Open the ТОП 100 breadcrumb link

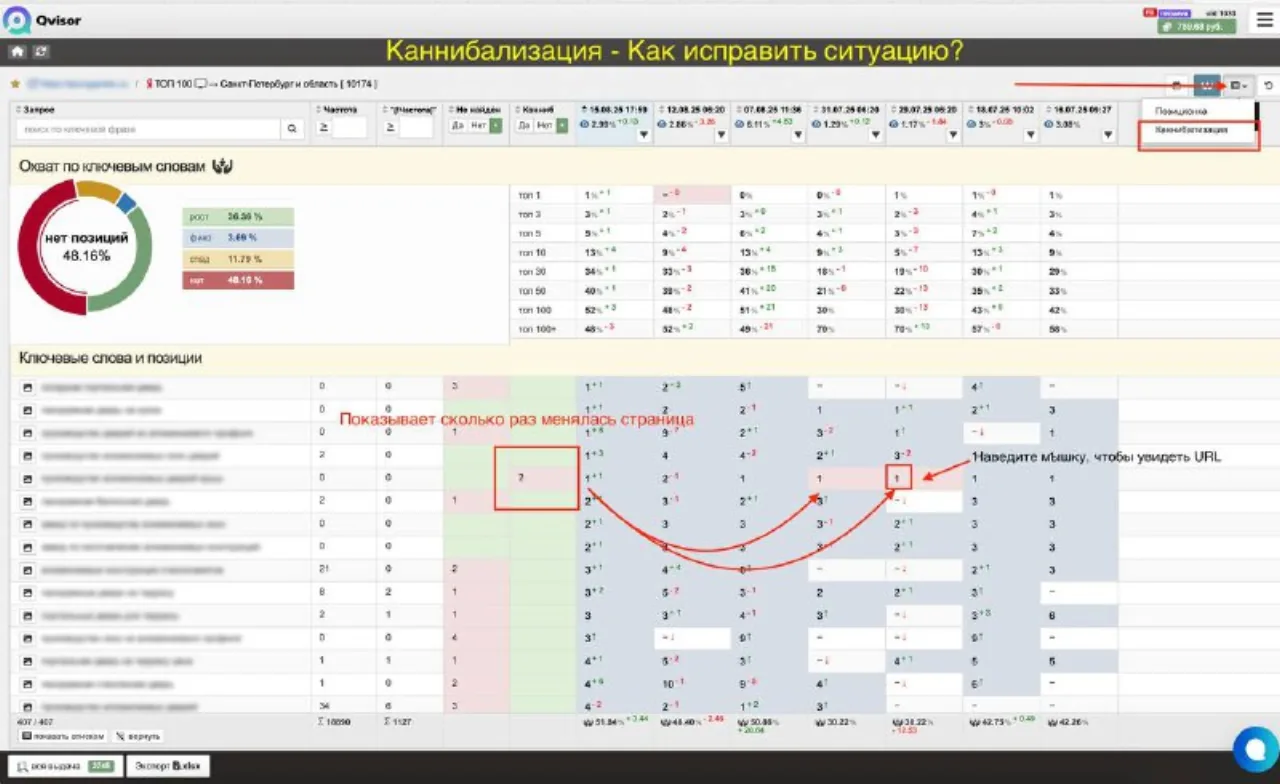click(x=174, y=84)
